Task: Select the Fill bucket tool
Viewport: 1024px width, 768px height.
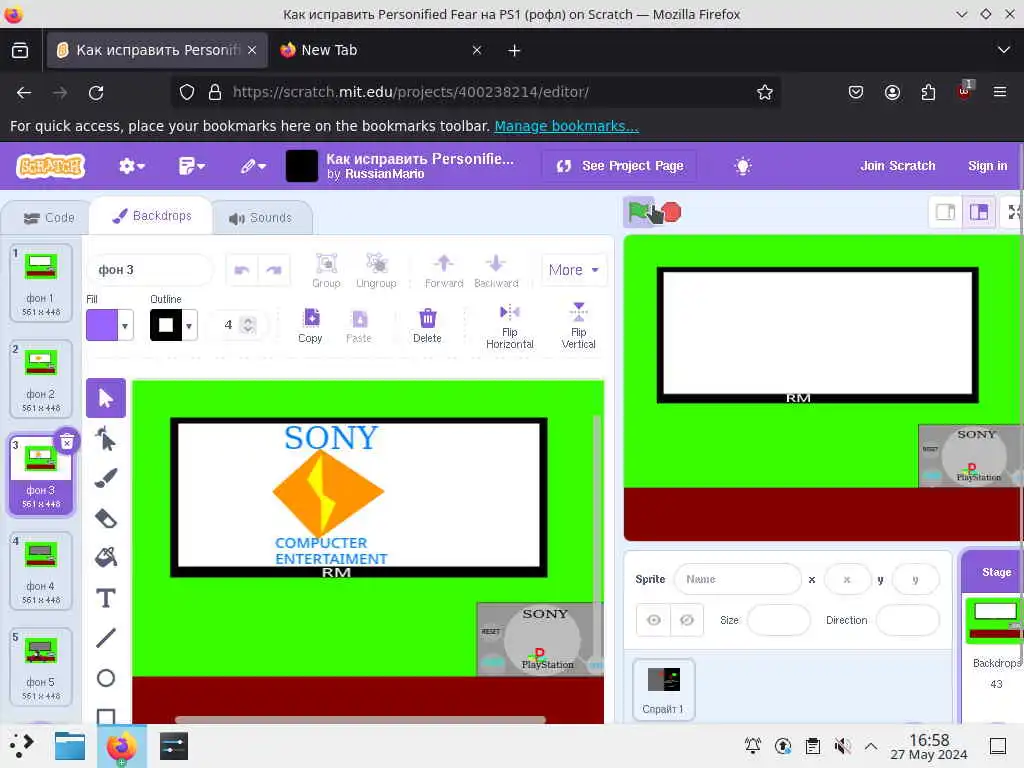Action: coord(106,557)
